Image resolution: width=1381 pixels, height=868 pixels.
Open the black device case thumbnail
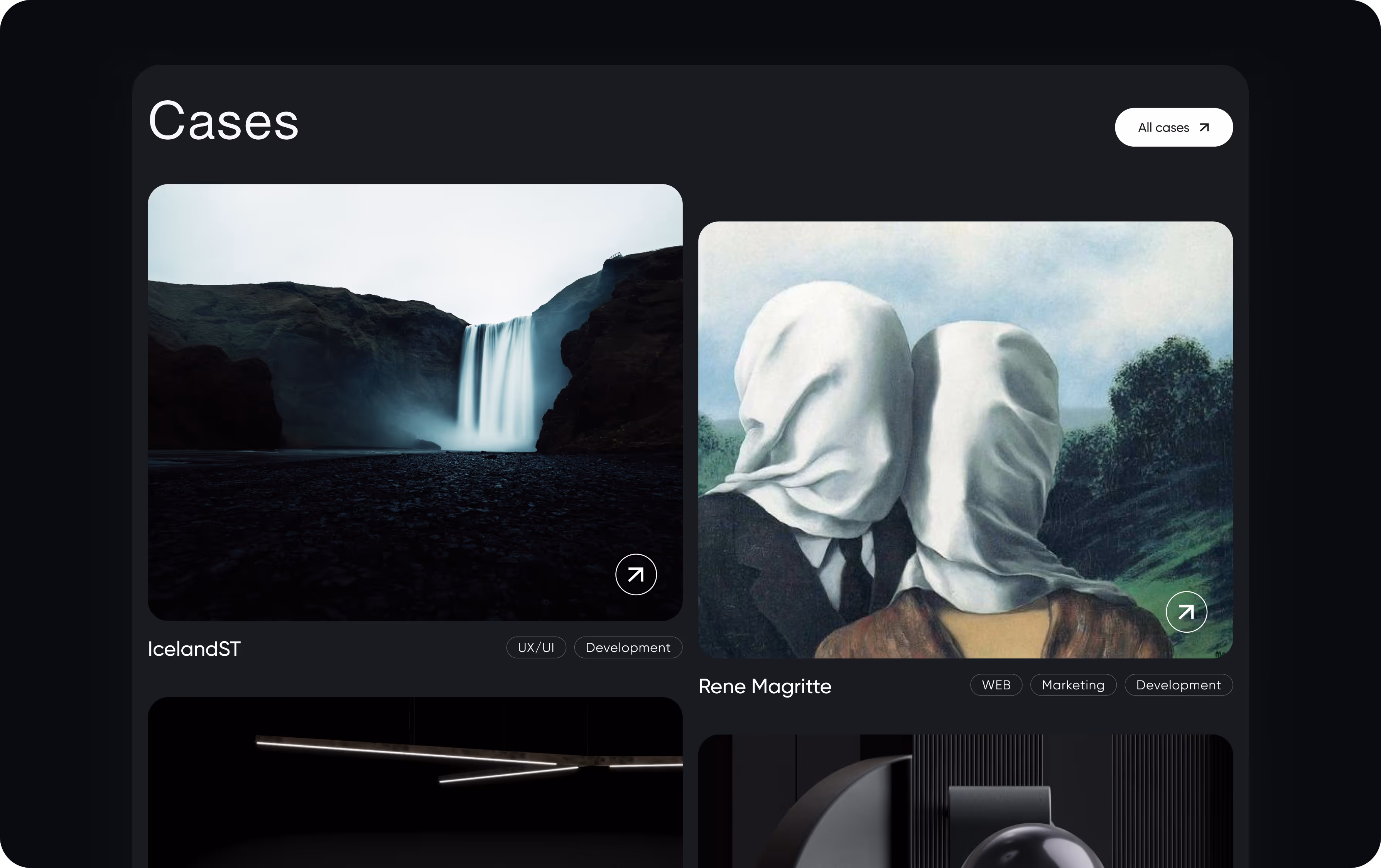pyautogui.click(x=965, y=801)
